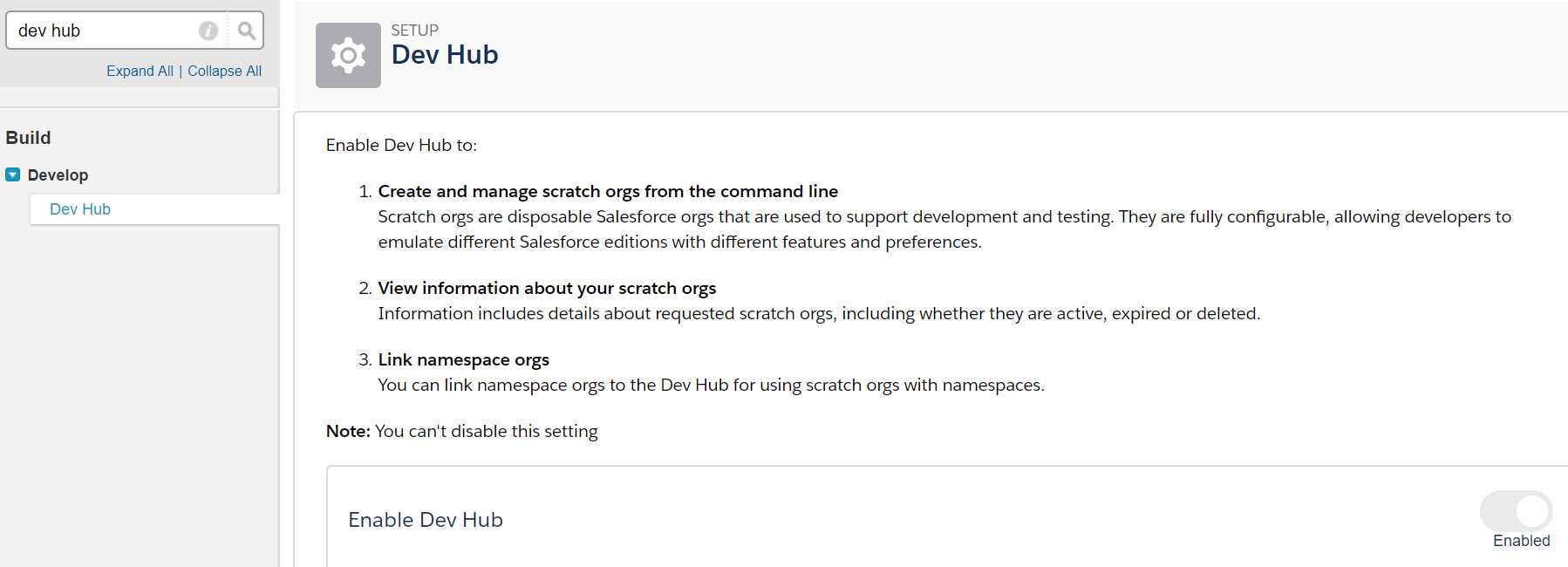Click the SETUP breadcrumb label
The height and width of the screenshot is (567, 1568).
[415, 31]
